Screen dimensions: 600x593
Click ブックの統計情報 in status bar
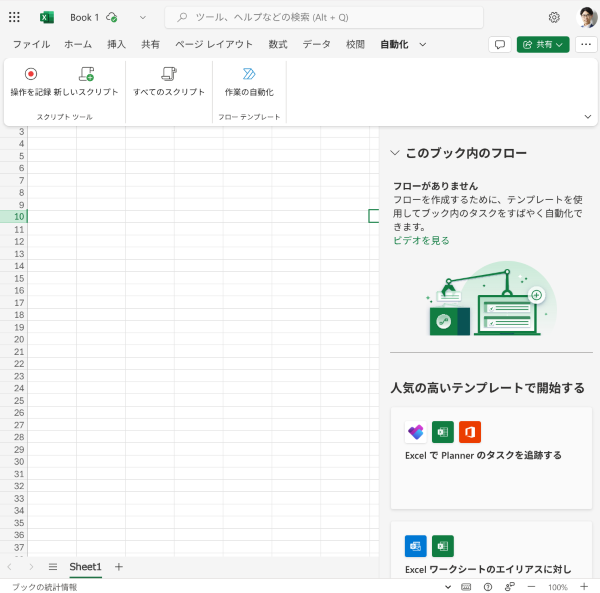pos(45,587)
